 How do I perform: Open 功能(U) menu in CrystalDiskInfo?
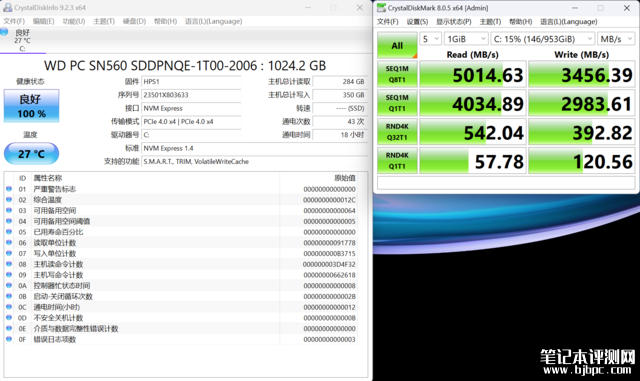pos(73,21)
